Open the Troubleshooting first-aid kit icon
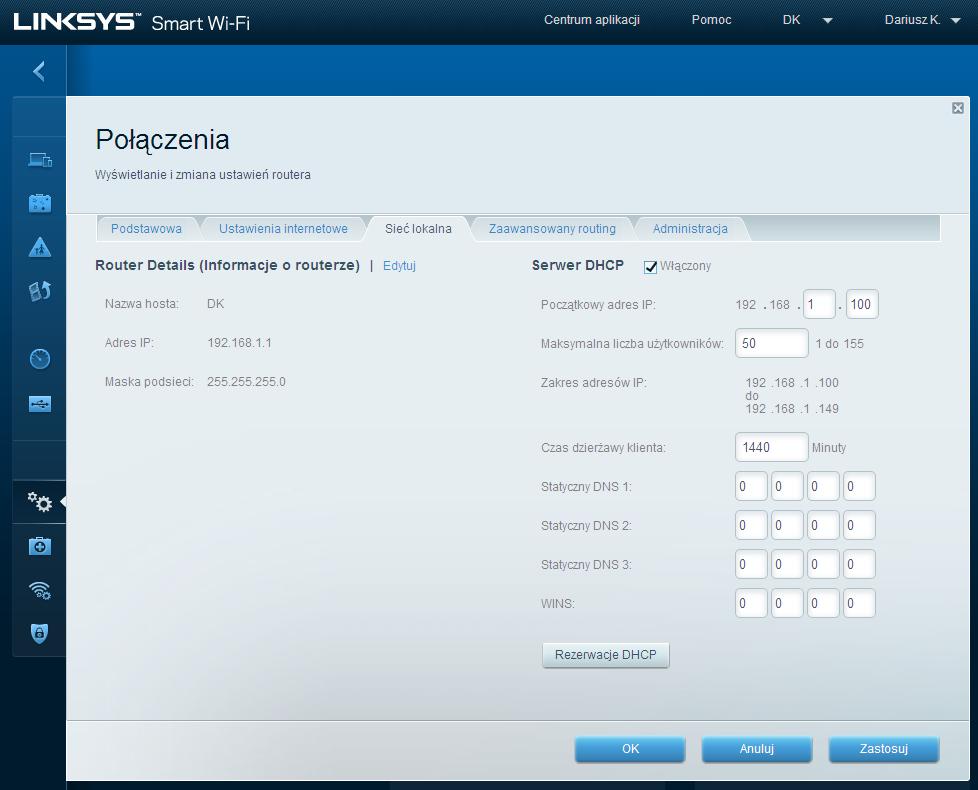Image resolution: width=978 pixels, height=790 pixels. pyautogui.click(x=39, y=546)
